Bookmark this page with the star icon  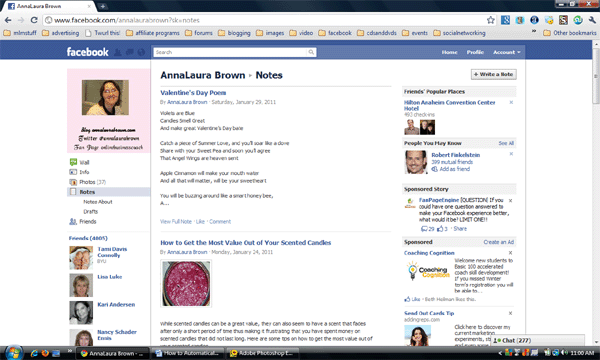(x=491, y=20)
